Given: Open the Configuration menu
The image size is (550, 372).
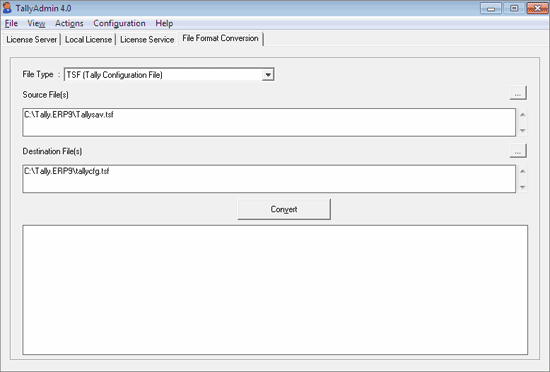Looking at the screenshot, I should (x=119, y=23).
